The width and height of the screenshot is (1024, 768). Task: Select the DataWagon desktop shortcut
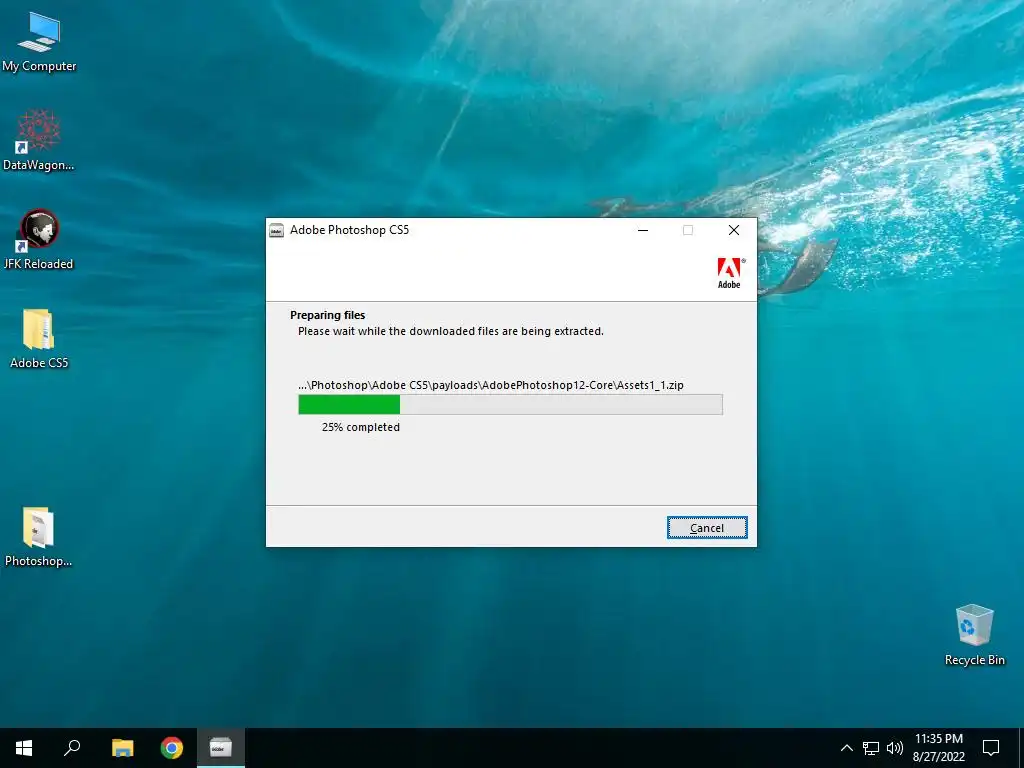coord(39,140)
